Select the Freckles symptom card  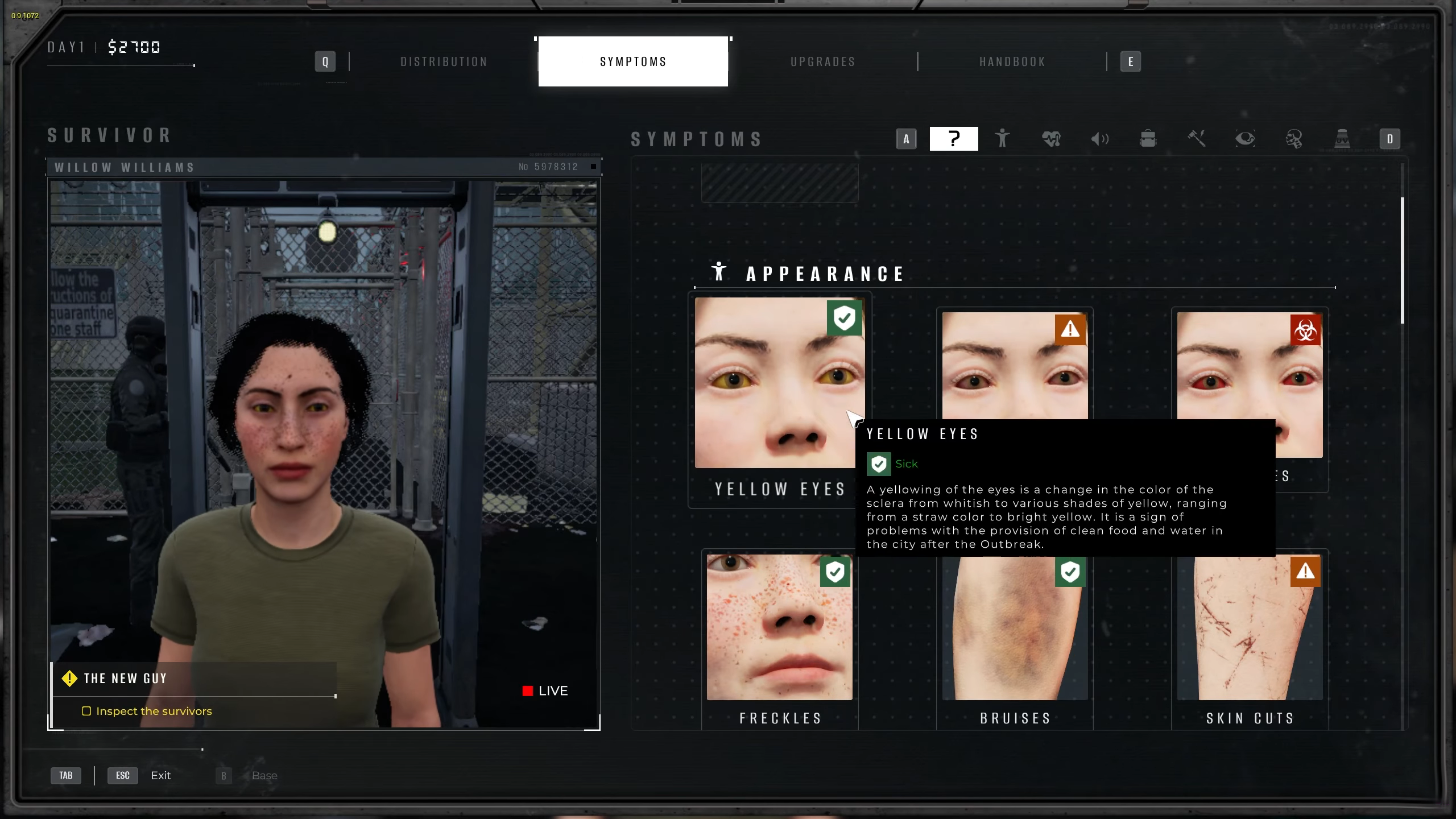coord(780,637)
